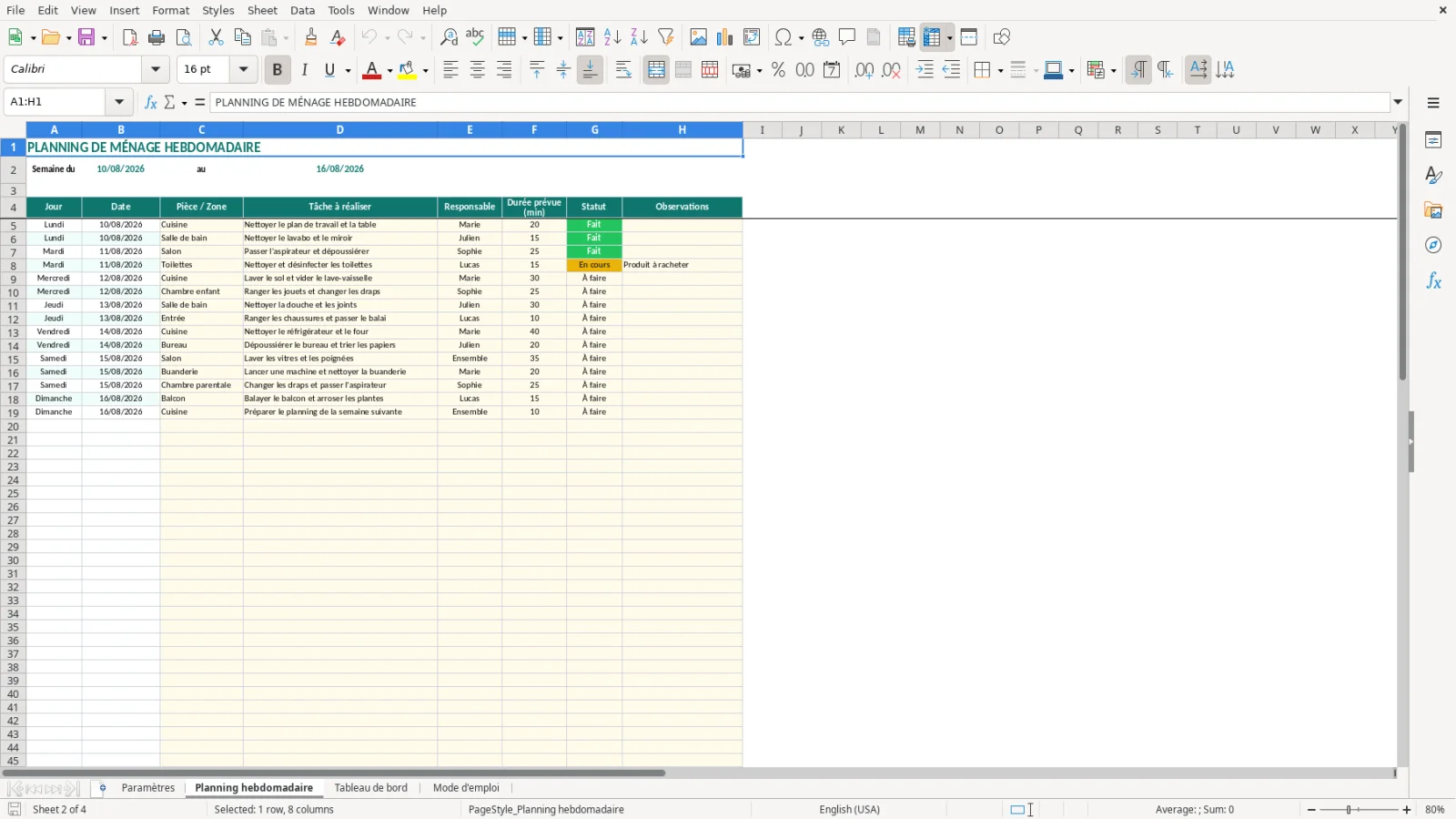This screenshot has width=1456, height=819.
Task: Click the add new sheet button
Action: point(103,788)
